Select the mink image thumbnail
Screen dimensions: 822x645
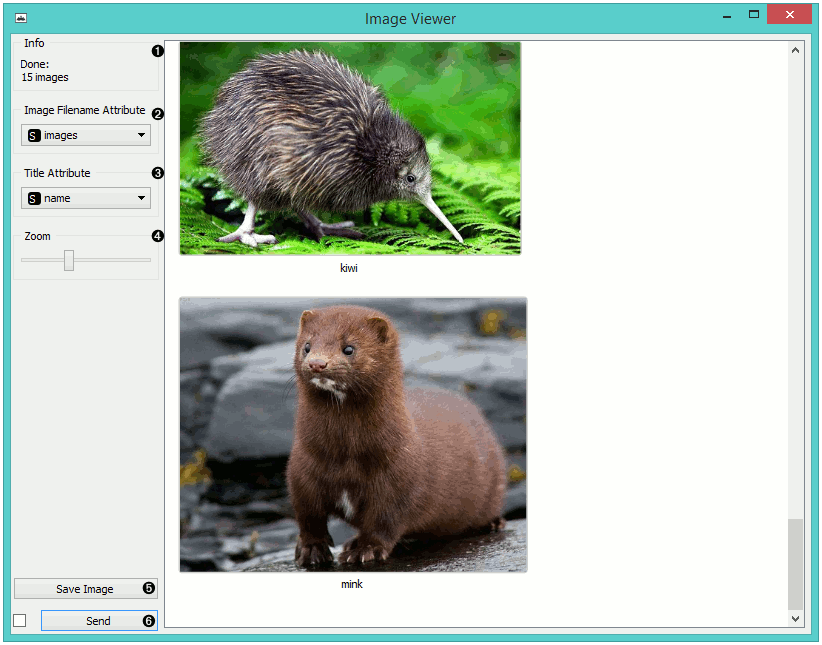pyautogui.click(x=352, y=434)
